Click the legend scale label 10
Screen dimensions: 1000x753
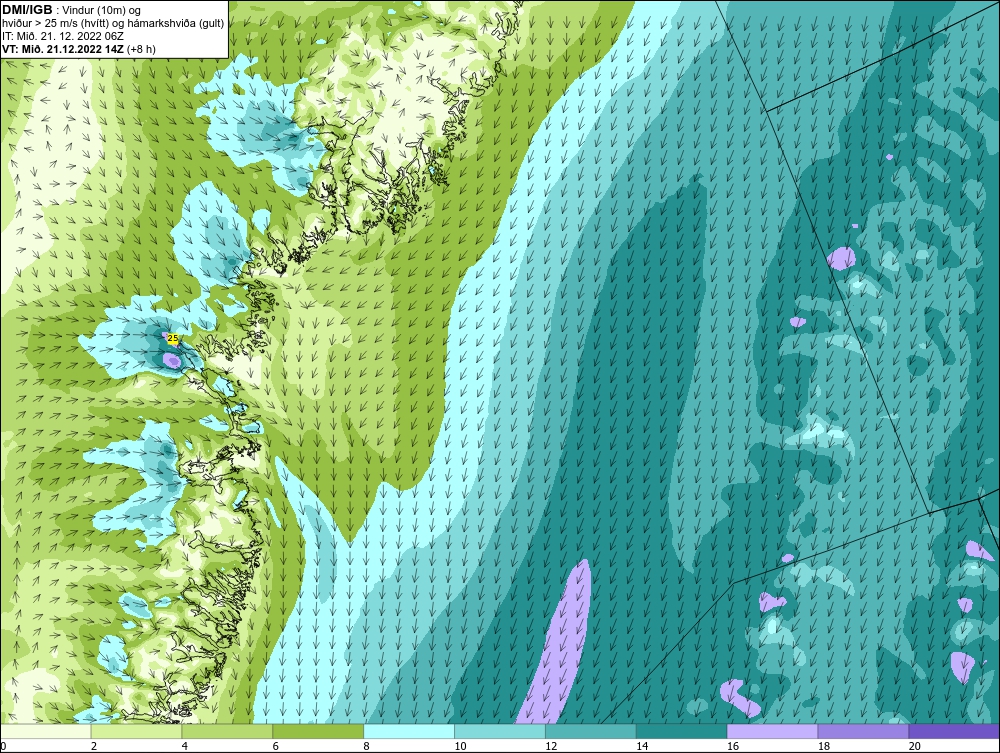pos(460,746)
